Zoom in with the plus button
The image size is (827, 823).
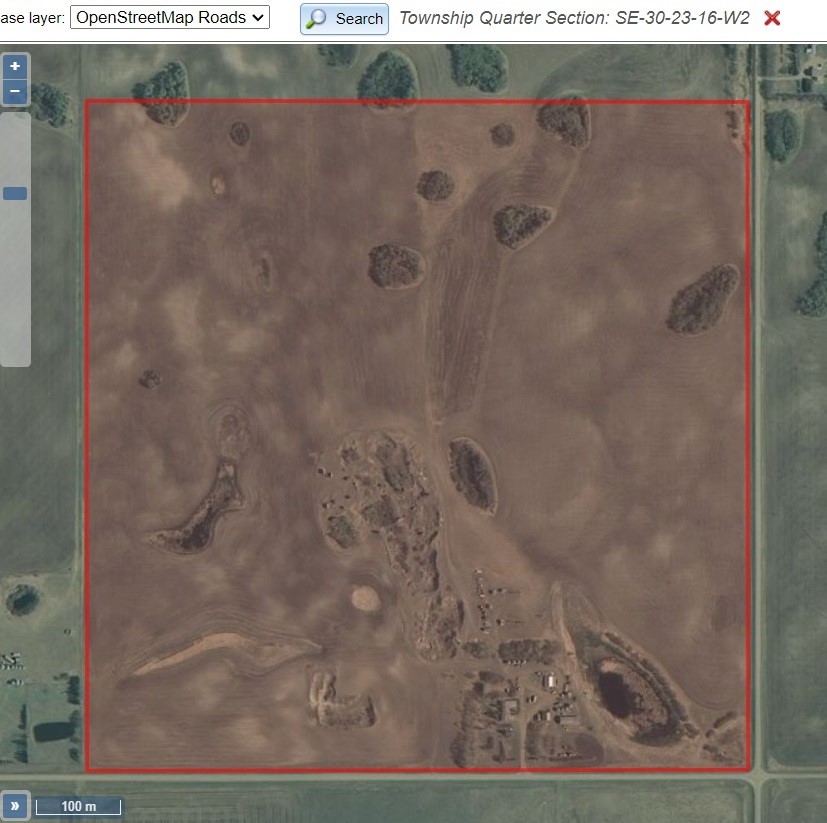point(15,66)
